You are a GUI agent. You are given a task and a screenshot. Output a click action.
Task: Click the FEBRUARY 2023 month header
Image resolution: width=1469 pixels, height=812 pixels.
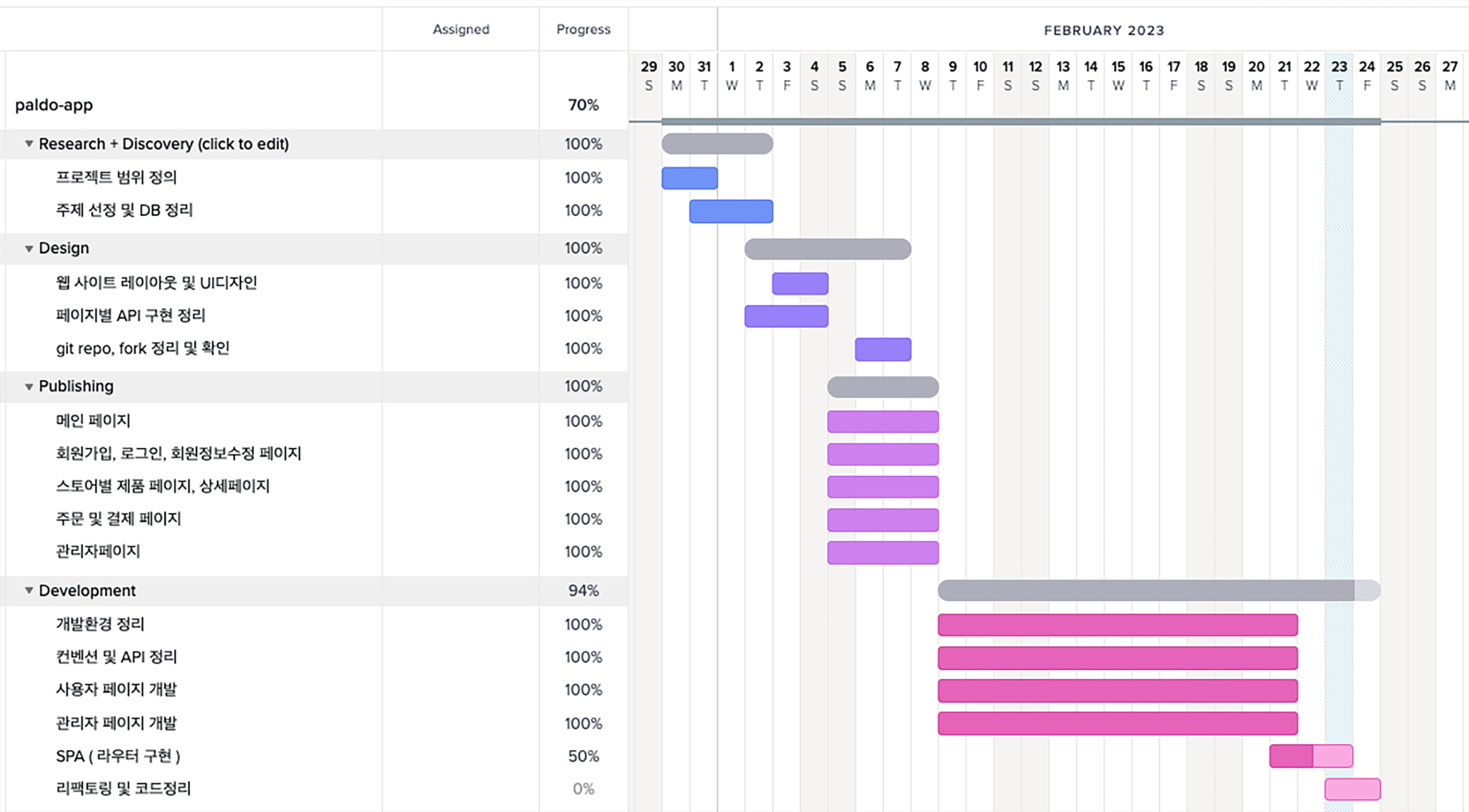1104,31
